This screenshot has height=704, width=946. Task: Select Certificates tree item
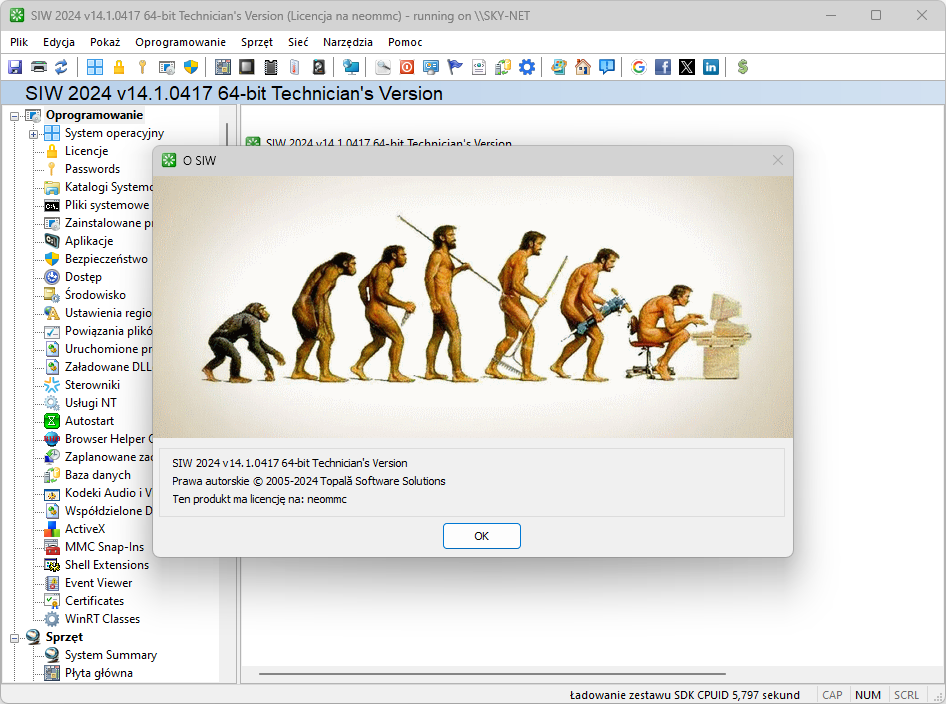tap(94, 601)
